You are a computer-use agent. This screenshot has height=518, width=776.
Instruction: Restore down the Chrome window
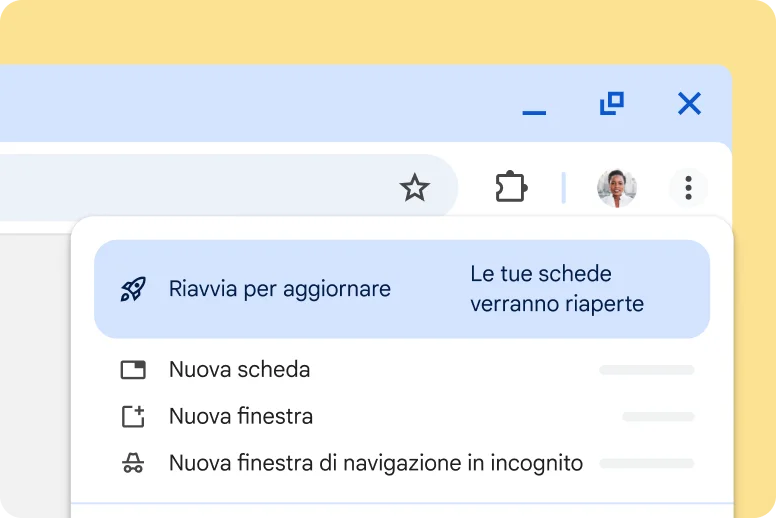point(611,103)
